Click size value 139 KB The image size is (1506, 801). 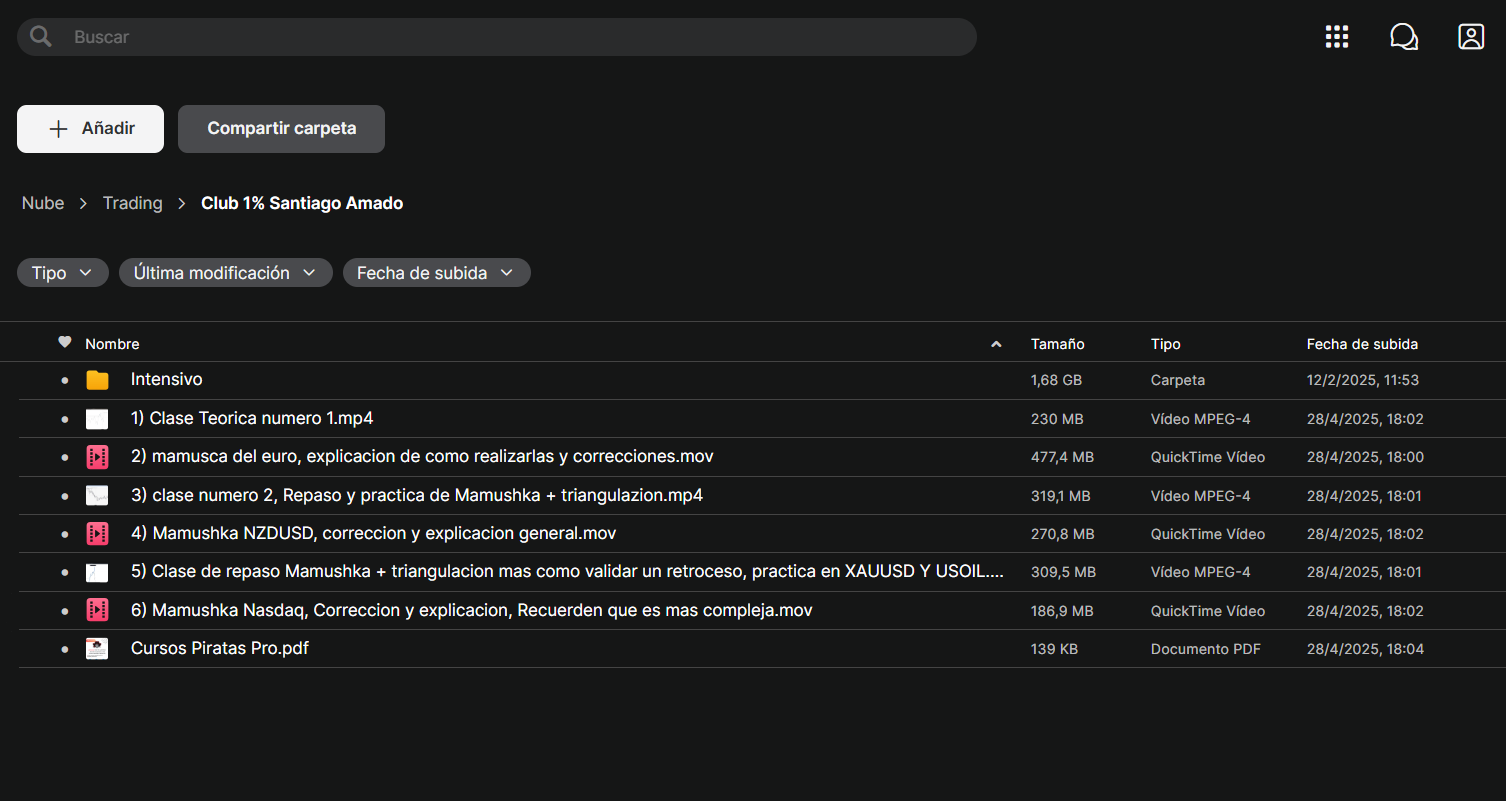(1055, 649)
